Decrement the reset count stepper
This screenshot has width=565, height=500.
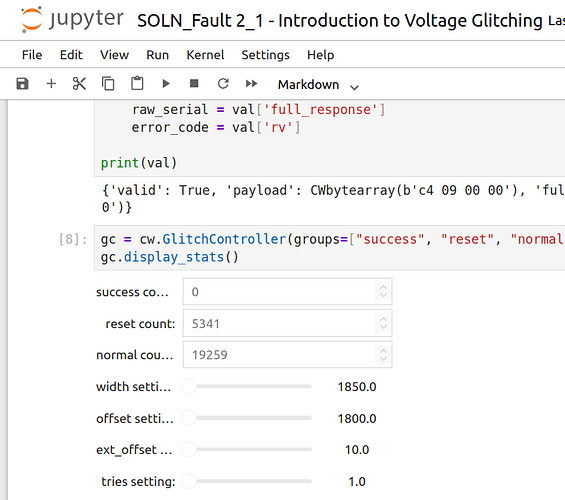(x=383, y=327)
